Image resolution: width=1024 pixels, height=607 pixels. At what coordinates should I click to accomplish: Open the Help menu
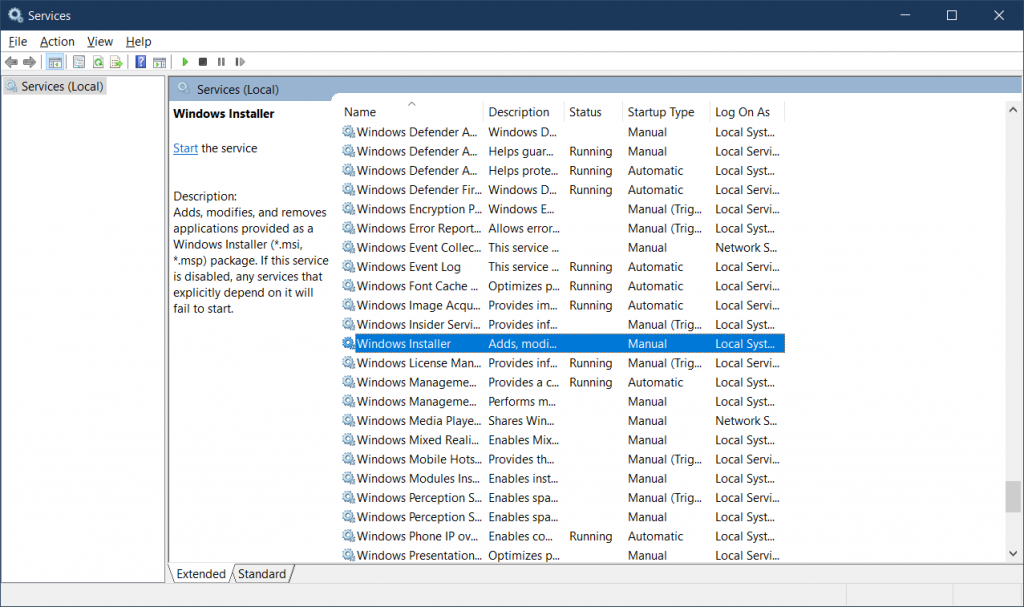138,42
